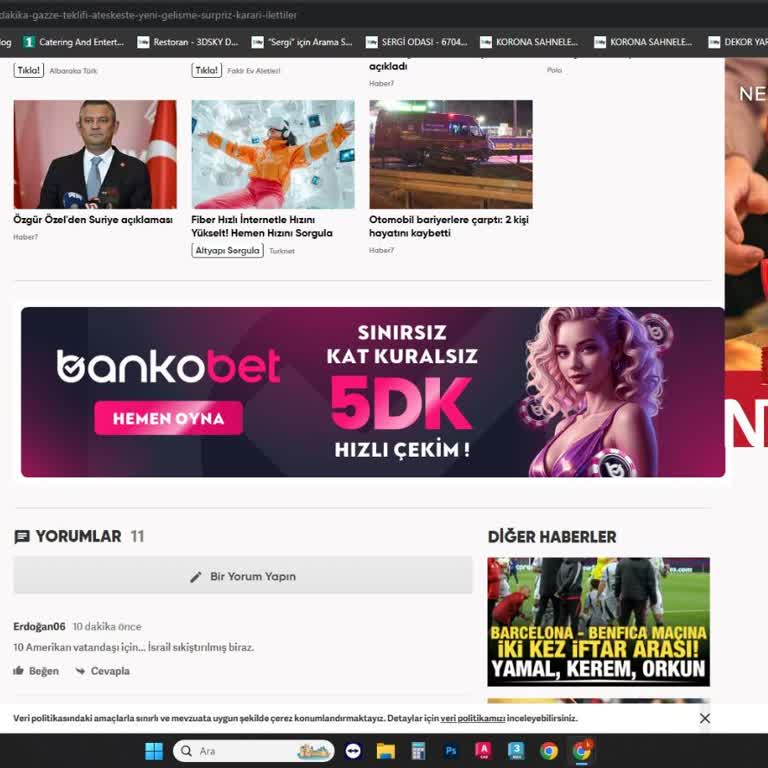Click HEMEN OYNA on bankobet banner
Image resolution: width=768 pixels, height=768 pixels.
tap(168, 418)
